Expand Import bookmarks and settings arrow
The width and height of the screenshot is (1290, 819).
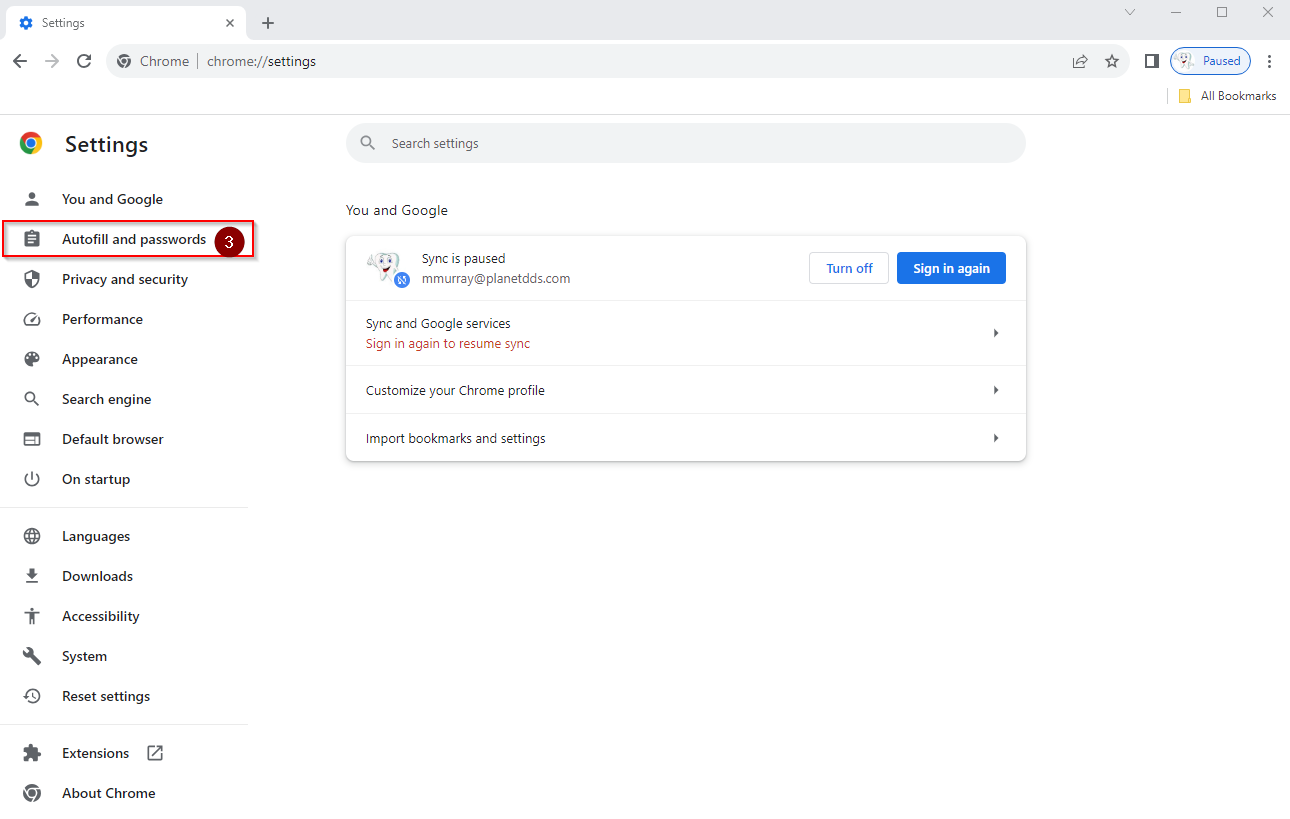click(995, 438)
